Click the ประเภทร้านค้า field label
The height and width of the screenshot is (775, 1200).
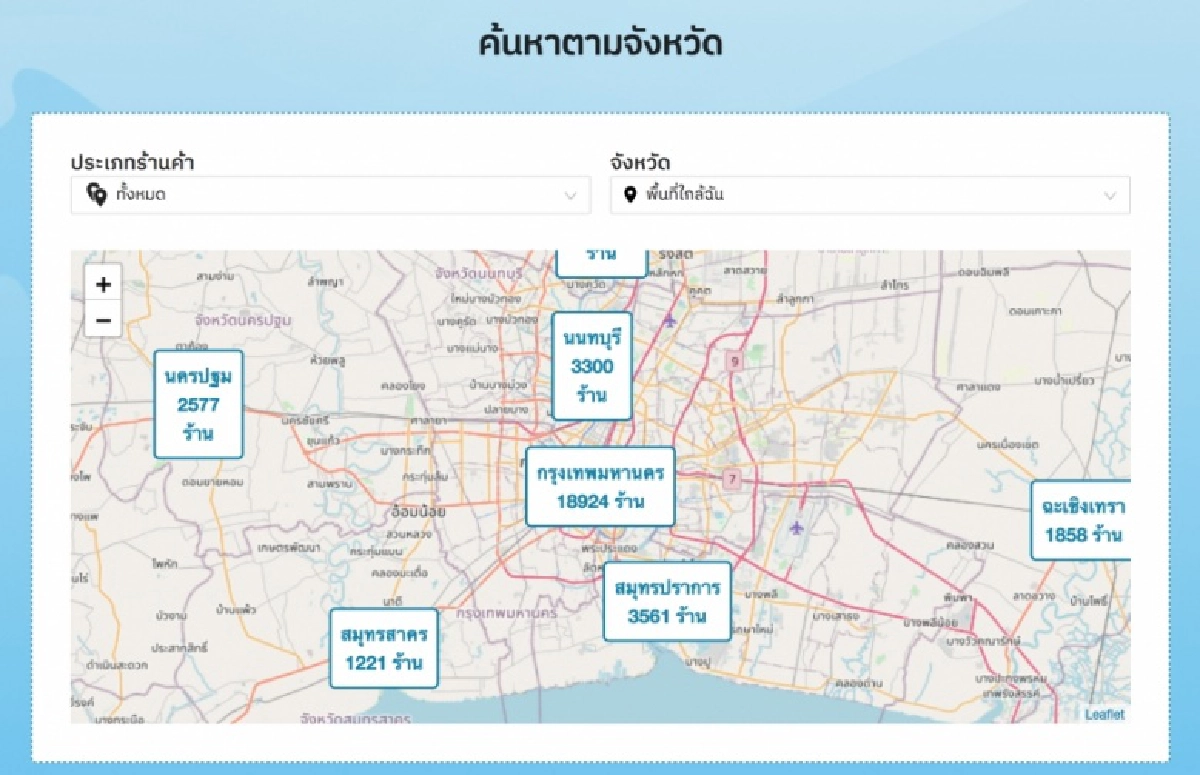pyautogui.click(x=132, y=162)
